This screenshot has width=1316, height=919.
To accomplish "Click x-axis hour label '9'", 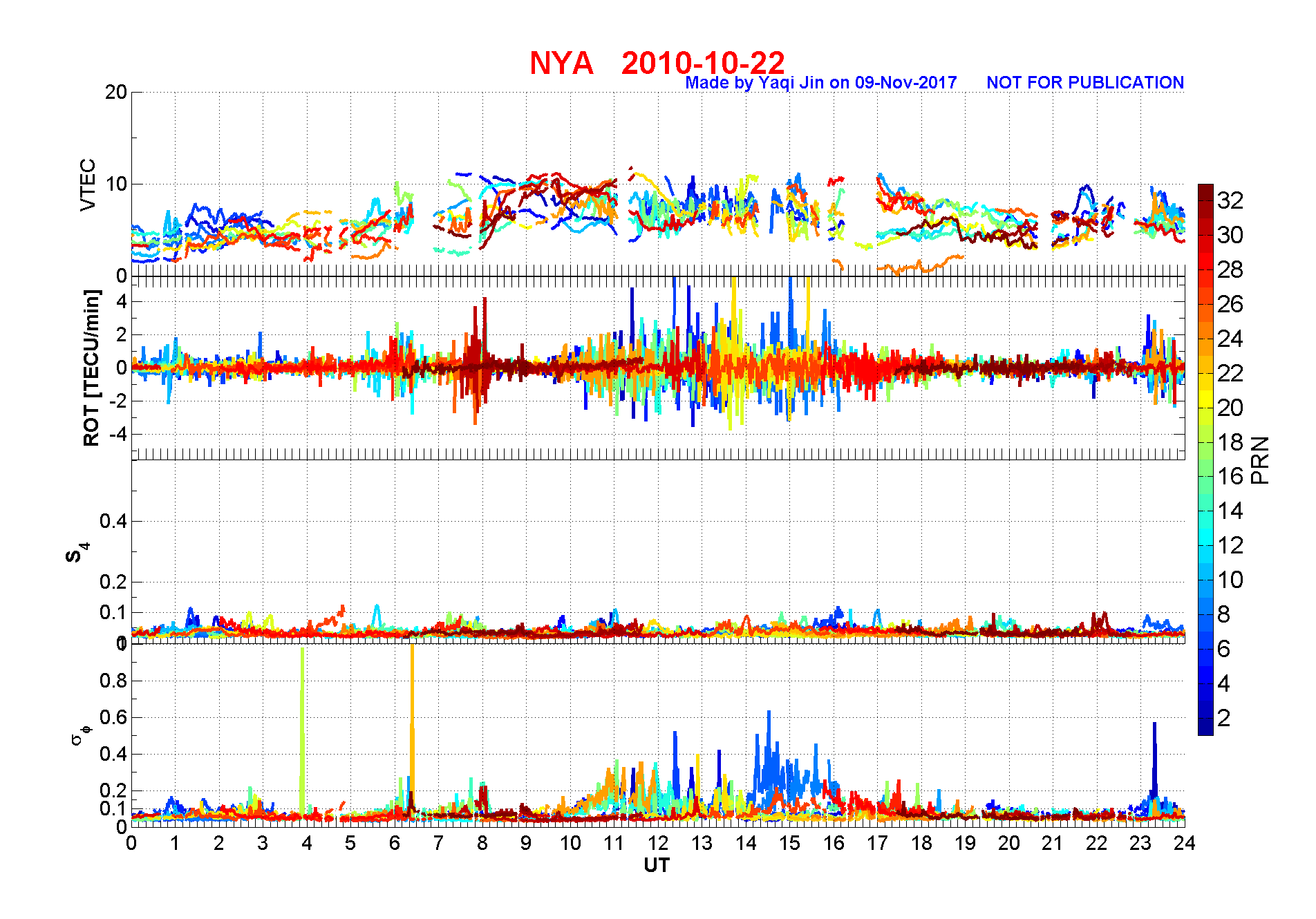I will (x=526, y=843).
